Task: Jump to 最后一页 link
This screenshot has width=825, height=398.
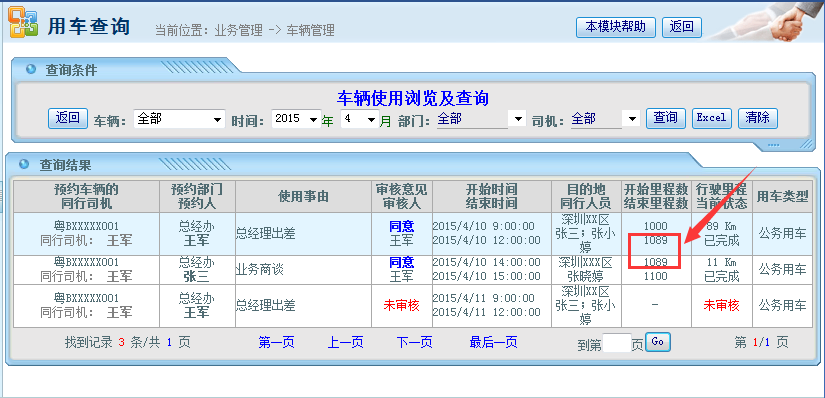Action: point(493,343)
